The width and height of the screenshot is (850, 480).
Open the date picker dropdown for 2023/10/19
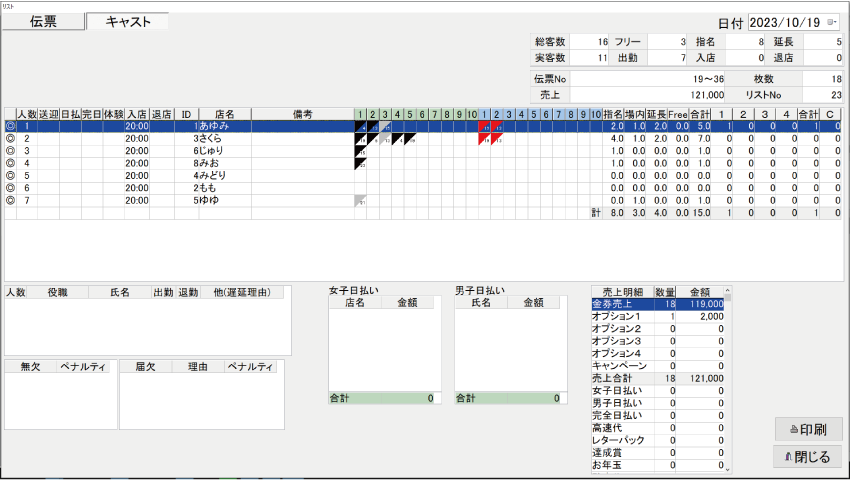tap(831, 22)
